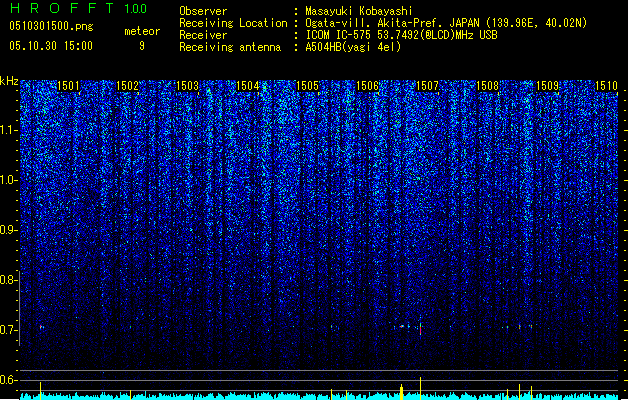Click the 0.8 kHz frequency label

coord(8,280)
